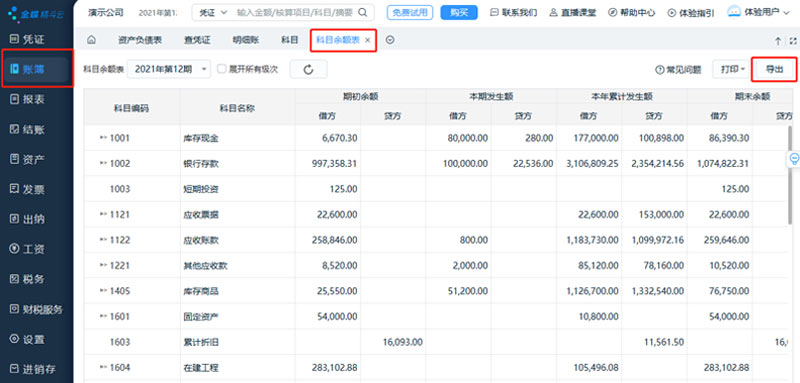Image resolution: width=800 pixels, height=383 pixels.
Task: Open the 财税服务 module in sidebar
Action: 36,309
